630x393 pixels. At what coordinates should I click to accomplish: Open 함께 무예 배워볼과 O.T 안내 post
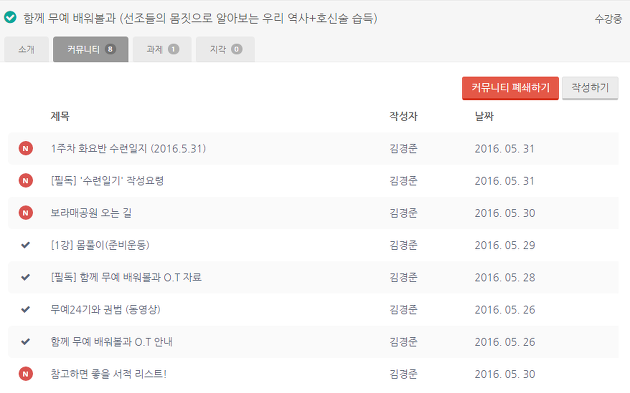point(111,342)
